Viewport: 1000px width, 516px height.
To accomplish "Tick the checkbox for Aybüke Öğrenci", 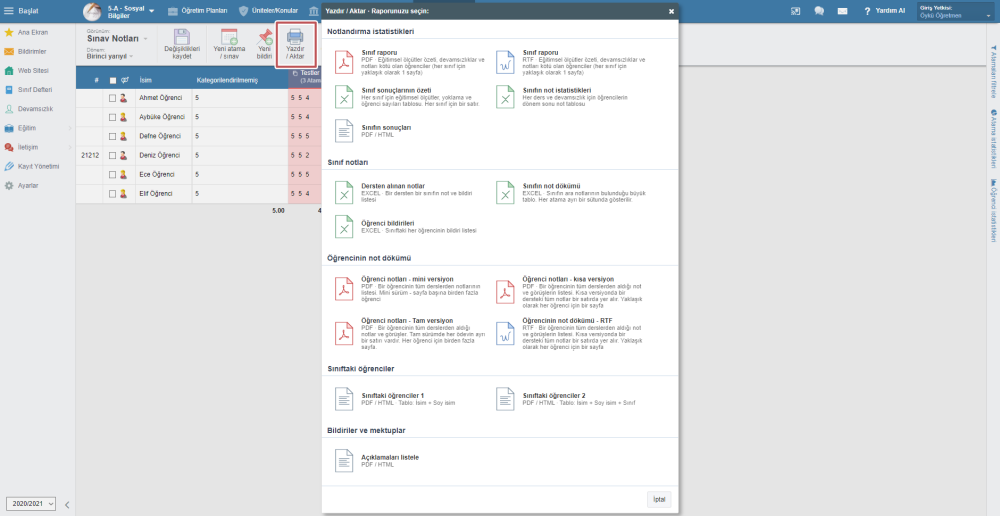I will pyautogui.click(x=112, y=117).
